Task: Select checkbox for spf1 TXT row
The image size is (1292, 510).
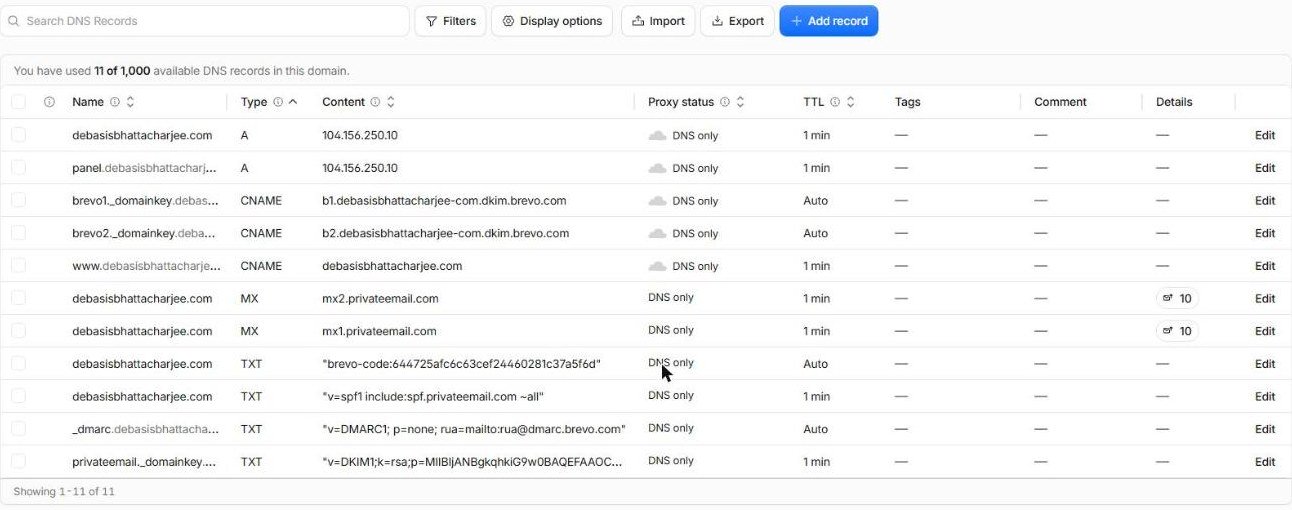Action: [19, 396]
